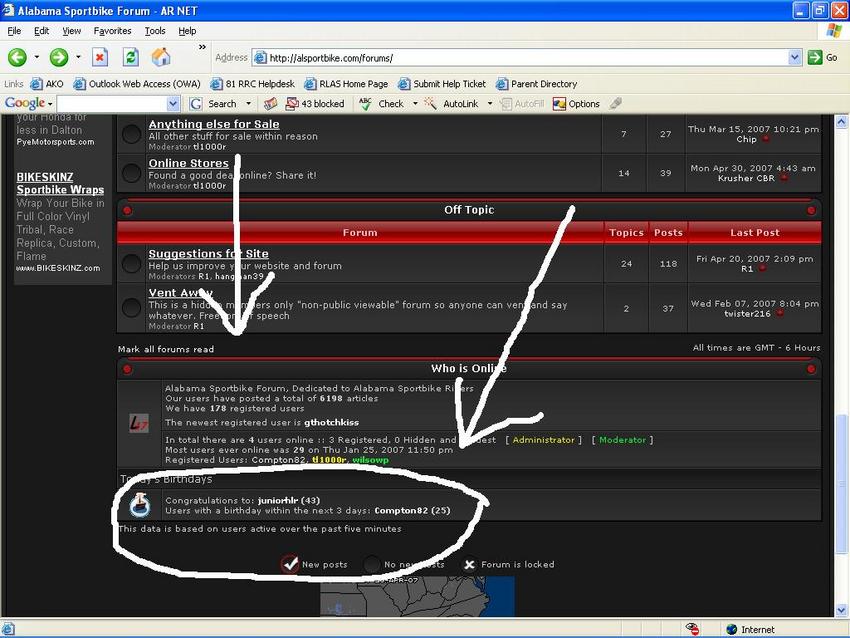Run Google toolbar spelling Check
Image resolution: width=850 pixels, height=638 pixels.
(x=382, y=104)
